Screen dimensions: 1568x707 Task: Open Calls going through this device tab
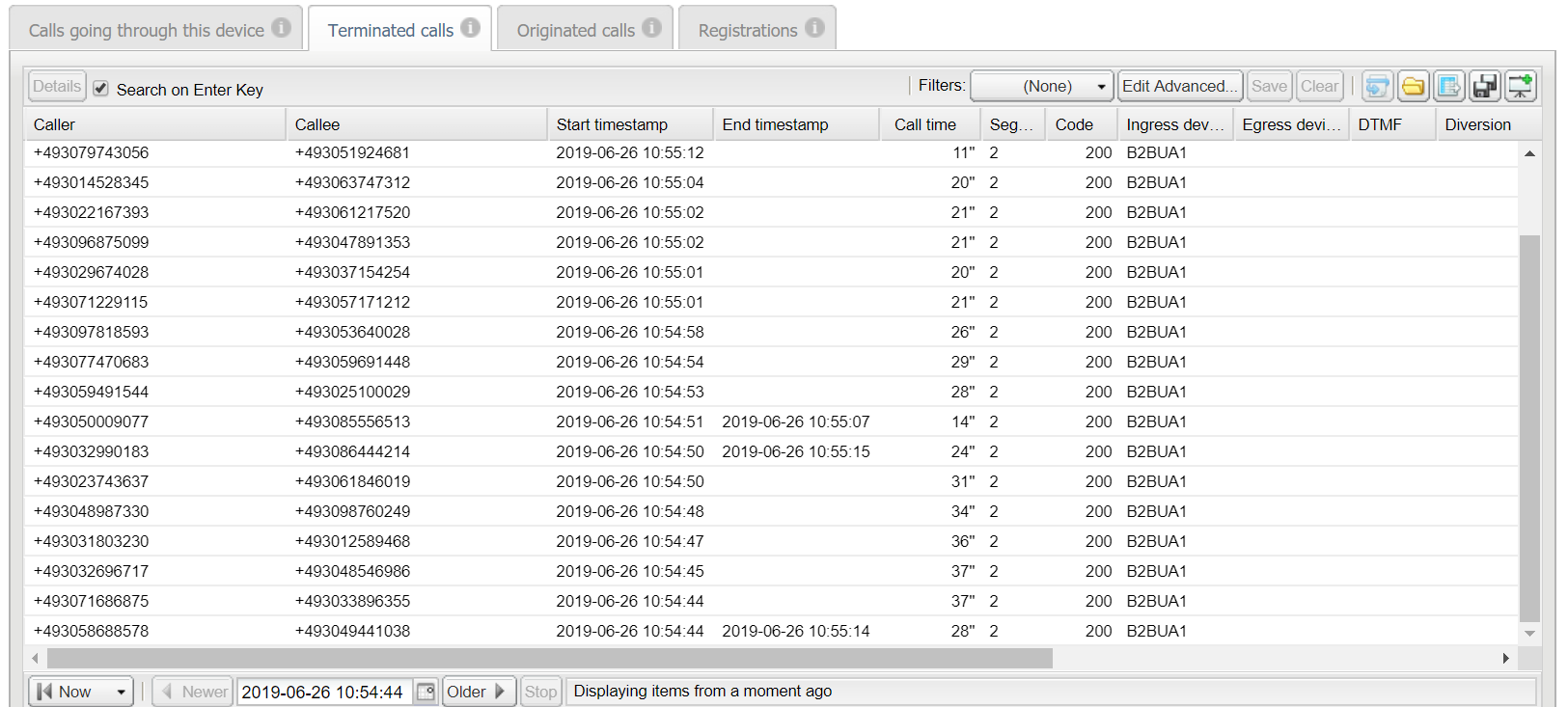coord(147,30)
